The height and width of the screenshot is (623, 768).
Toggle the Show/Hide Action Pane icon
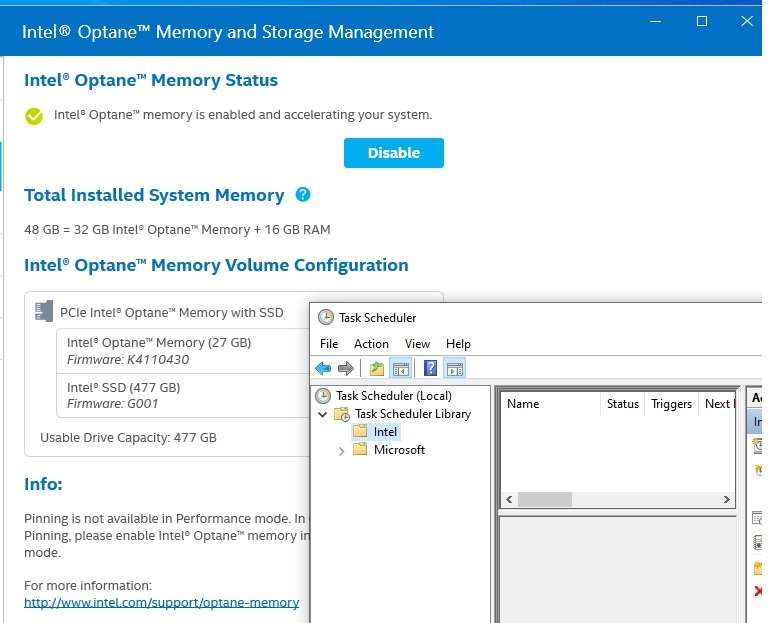(454, 368)
